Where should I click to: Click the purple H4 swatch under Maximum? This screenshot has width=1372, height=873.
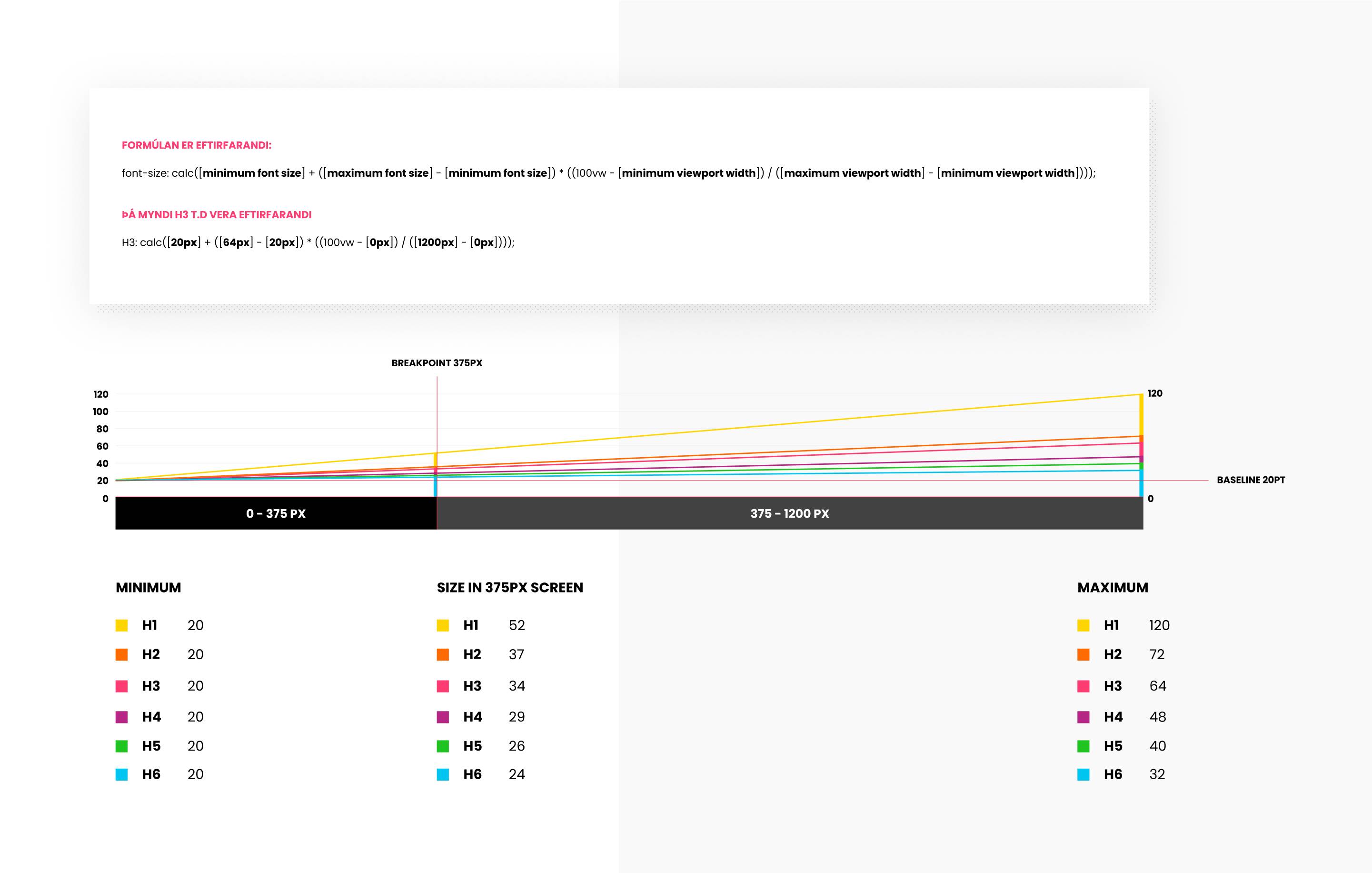tap(1083, 717)
